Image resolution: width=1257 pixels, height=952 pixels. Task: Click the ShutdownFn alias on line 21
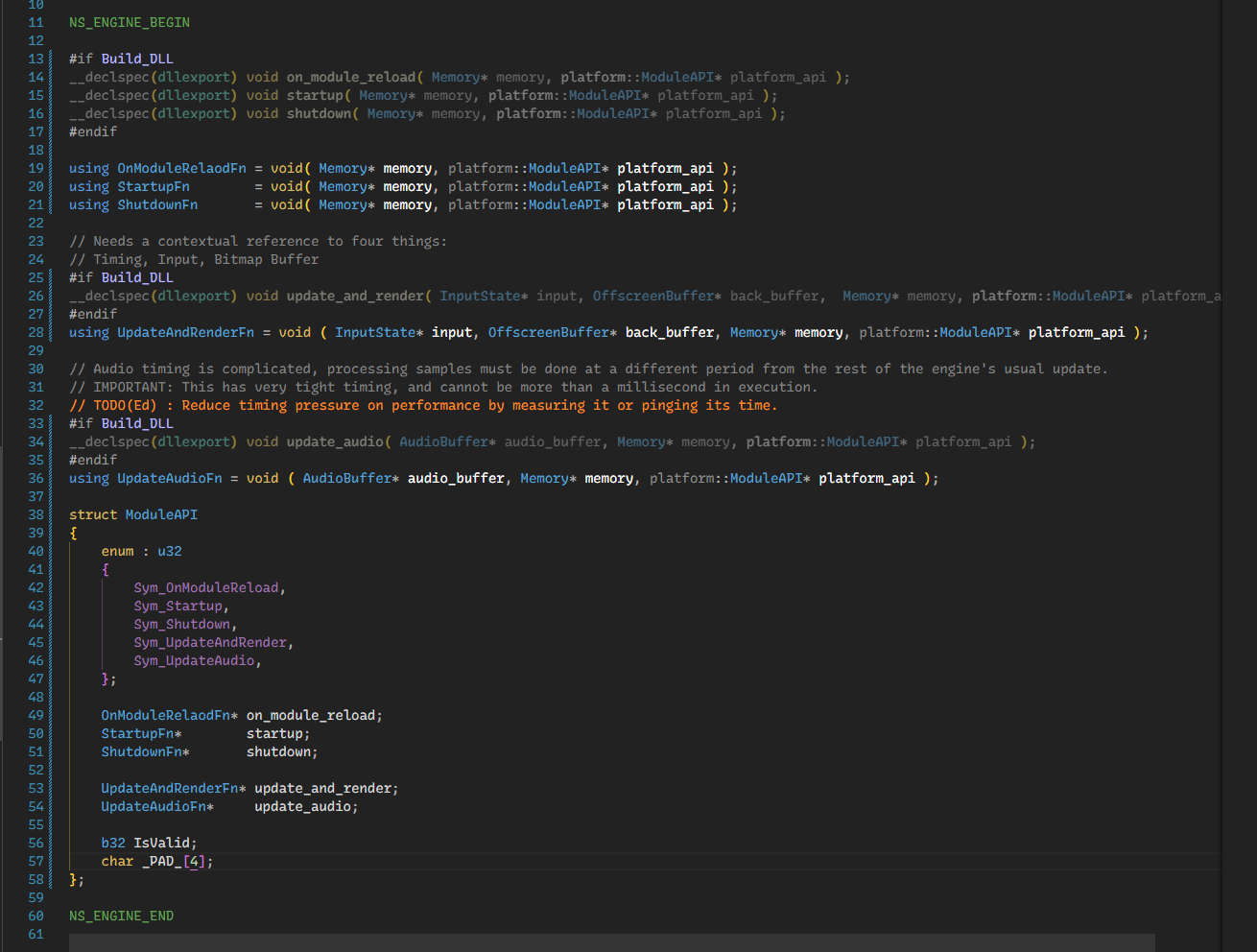tap(157, 204)
